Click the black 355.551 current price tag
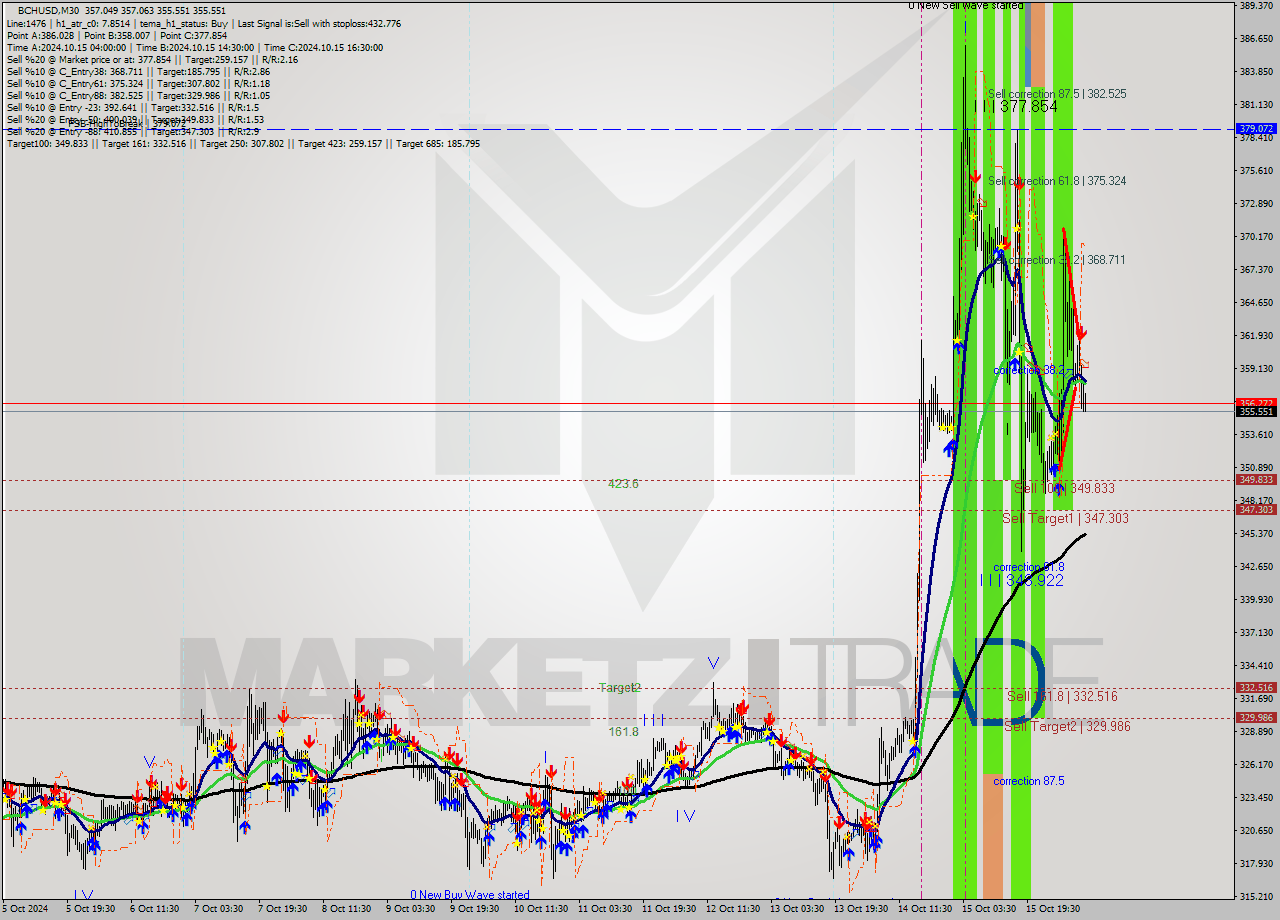This screenshot has height=920, width=1280. [x=1256, y=411]
